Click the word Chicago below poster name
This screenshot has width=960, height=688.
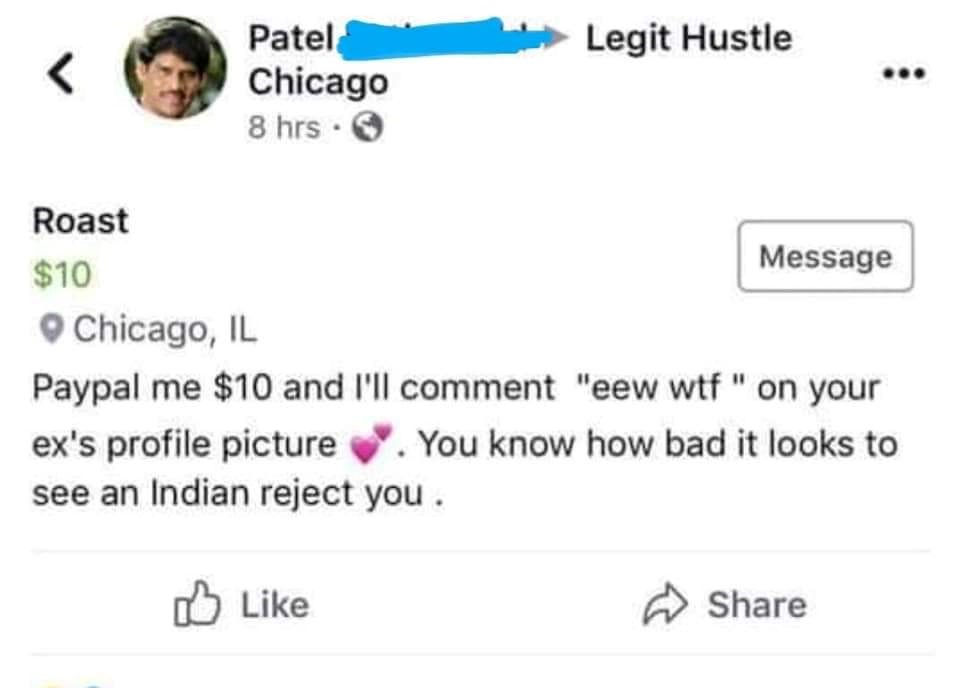(x=318, y=82)
